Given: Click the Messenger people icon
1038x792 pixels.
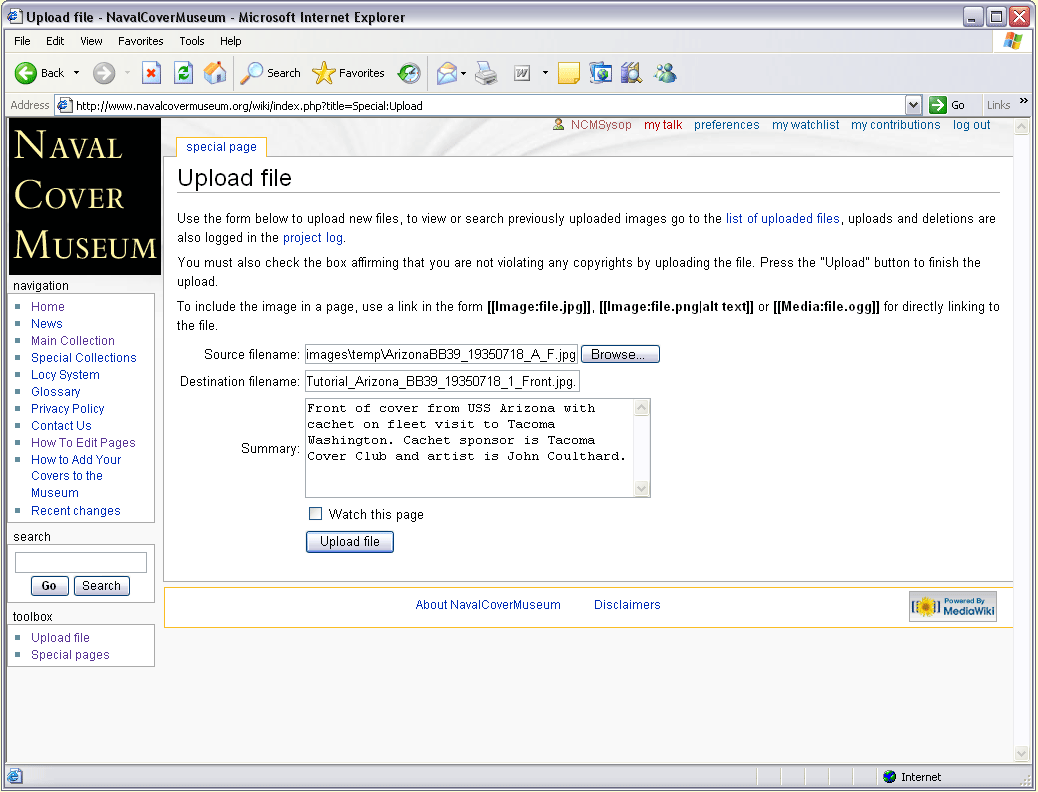Looking at the screenshot, I should click(x=665, y=73).
